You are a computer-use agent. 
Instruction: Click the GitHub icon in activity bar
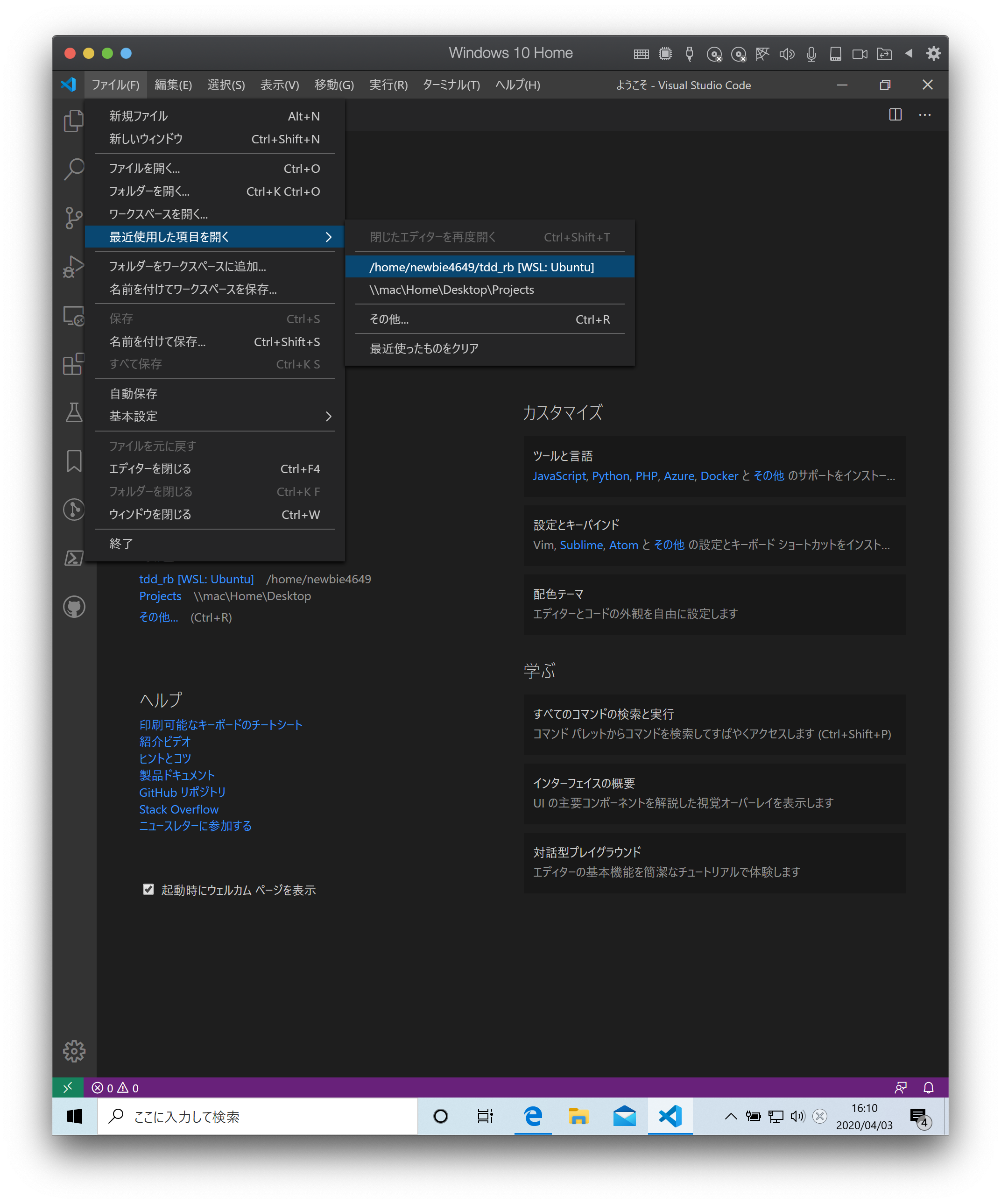tap(74, 607)
